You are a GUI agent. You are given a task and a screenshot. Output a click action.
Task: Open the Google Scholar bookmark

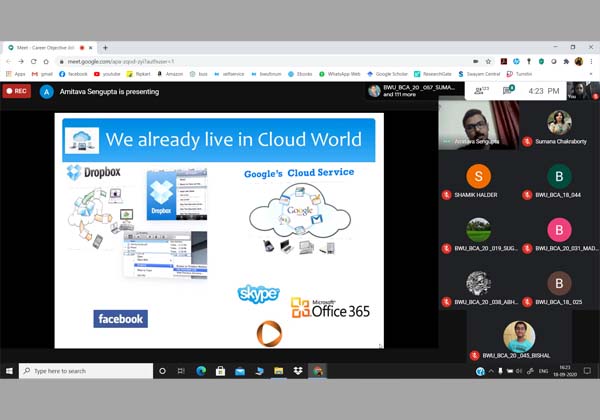(x=388, y=74)
